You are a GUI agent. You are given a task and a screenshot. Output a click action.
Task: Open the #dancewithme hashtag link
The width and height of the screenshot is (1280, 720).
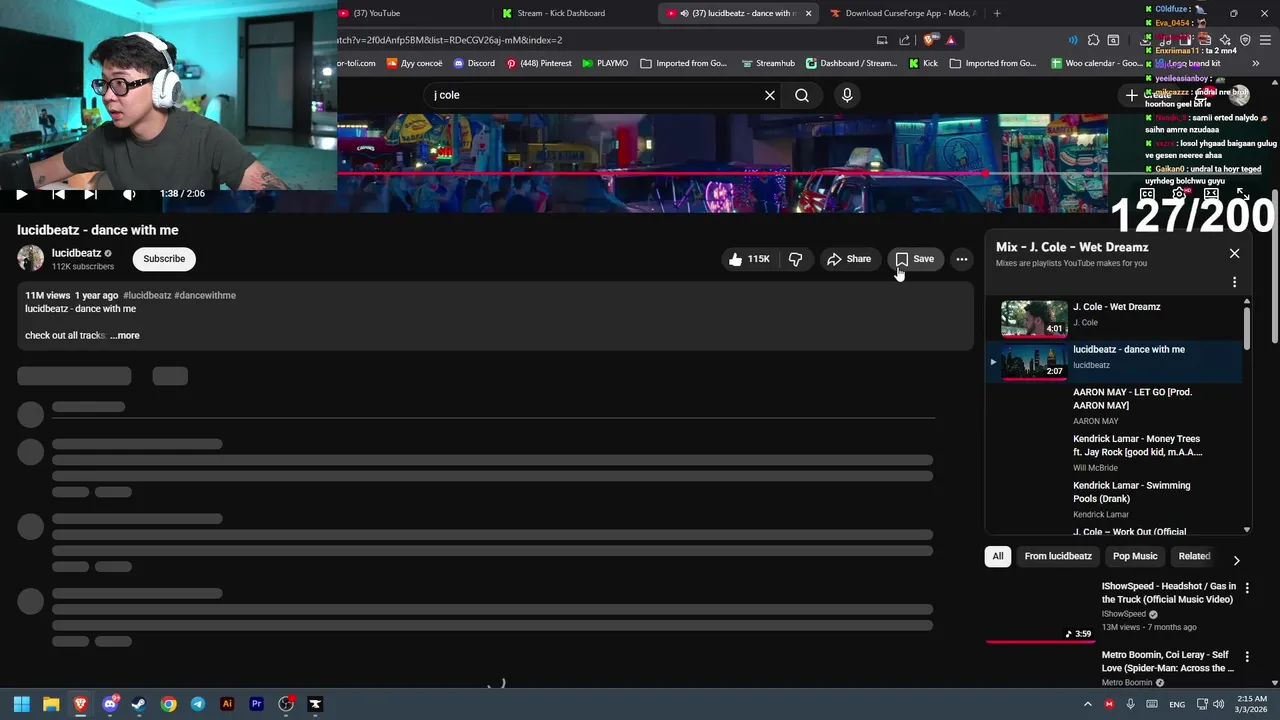point(205,296)
